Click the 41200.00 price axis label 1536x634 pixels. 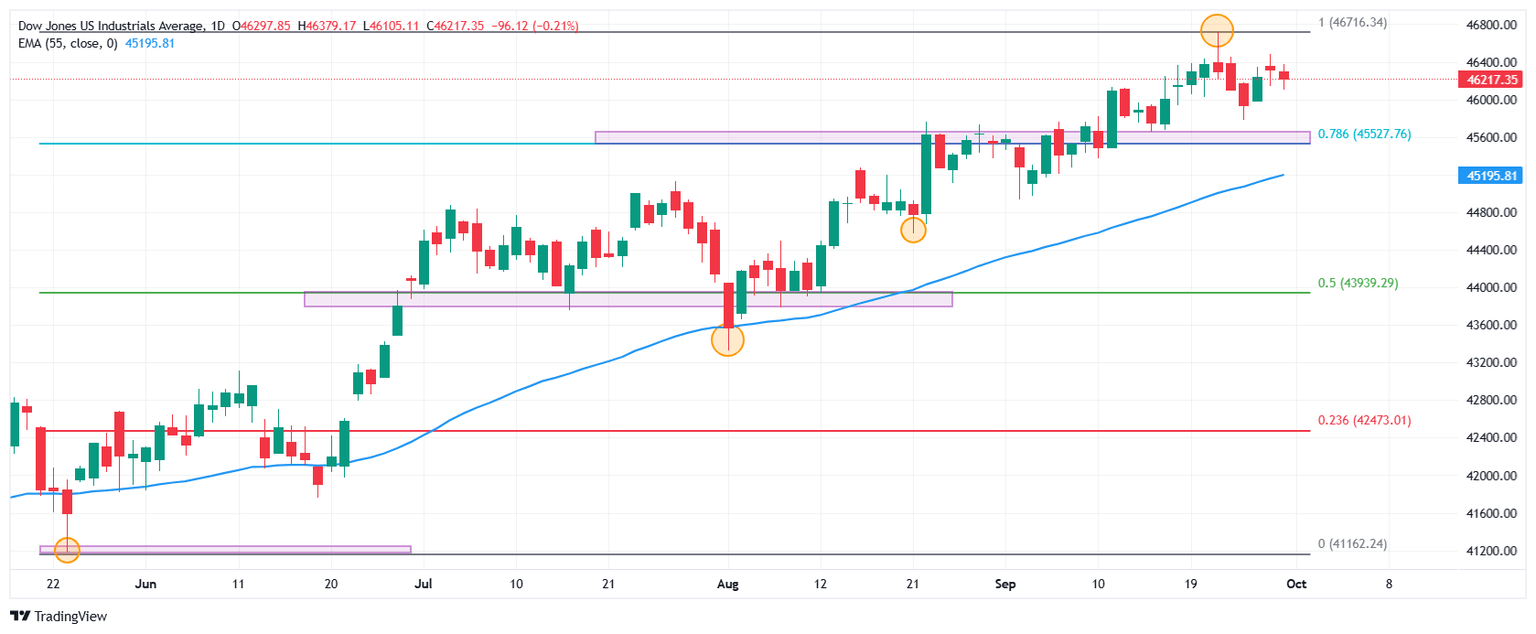coord(1492,551)
